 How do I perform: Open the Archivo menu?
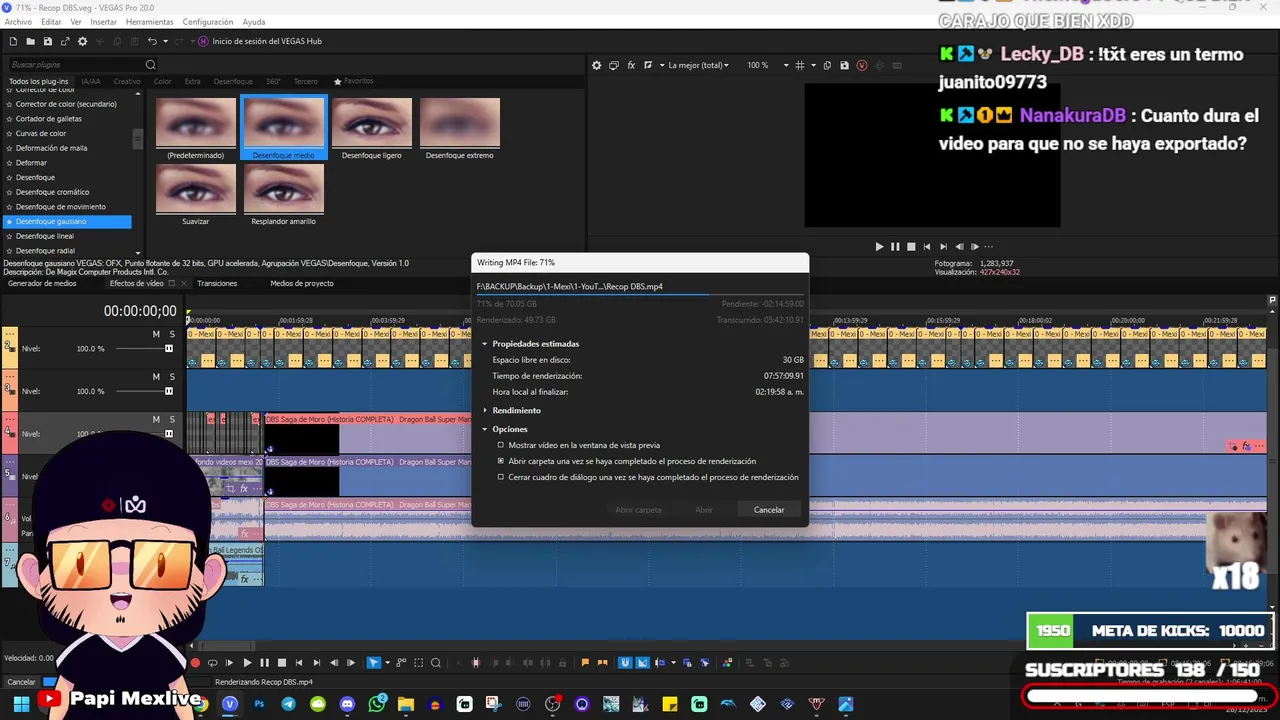pos(18,22)
